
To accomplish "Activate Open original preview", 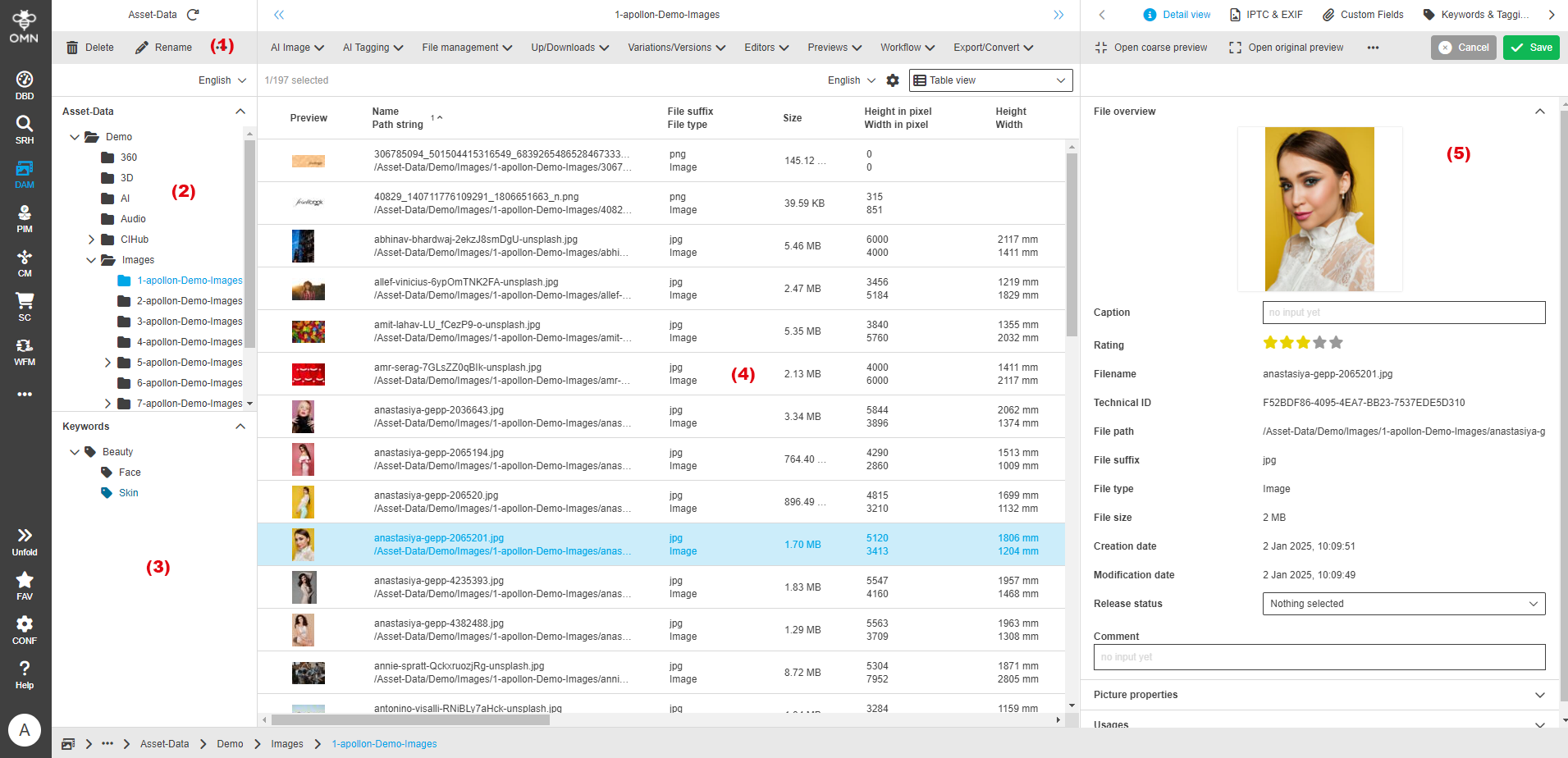I will tap(1285, 47).
